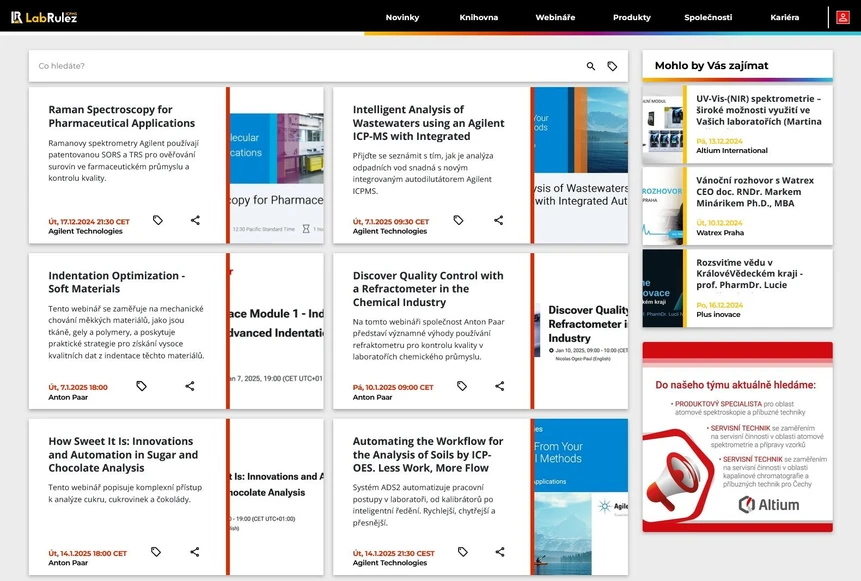Viewport: 861px width, 581px height.
Task: Click date 'Út, 14.1.2025 21:30 CEST'
Action: [x=393, y=554]
